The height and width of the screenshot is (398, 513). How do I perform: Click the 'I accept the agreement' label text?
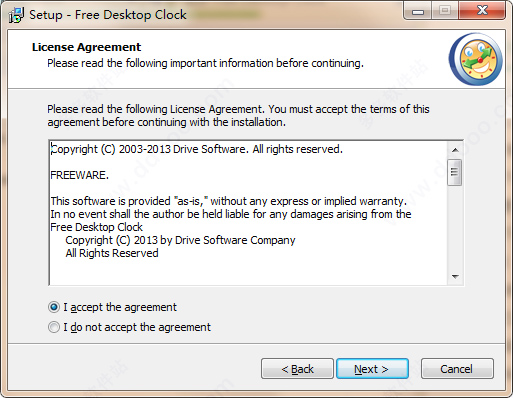click(120, 307)
